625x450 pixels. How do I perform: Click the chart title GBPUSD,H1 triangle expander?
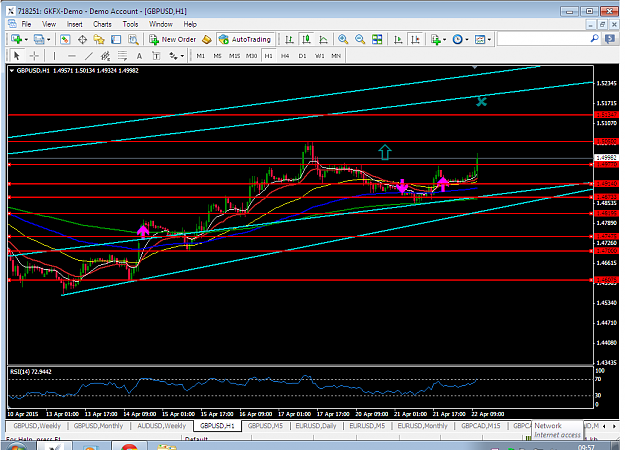click(x=12, y=71)
